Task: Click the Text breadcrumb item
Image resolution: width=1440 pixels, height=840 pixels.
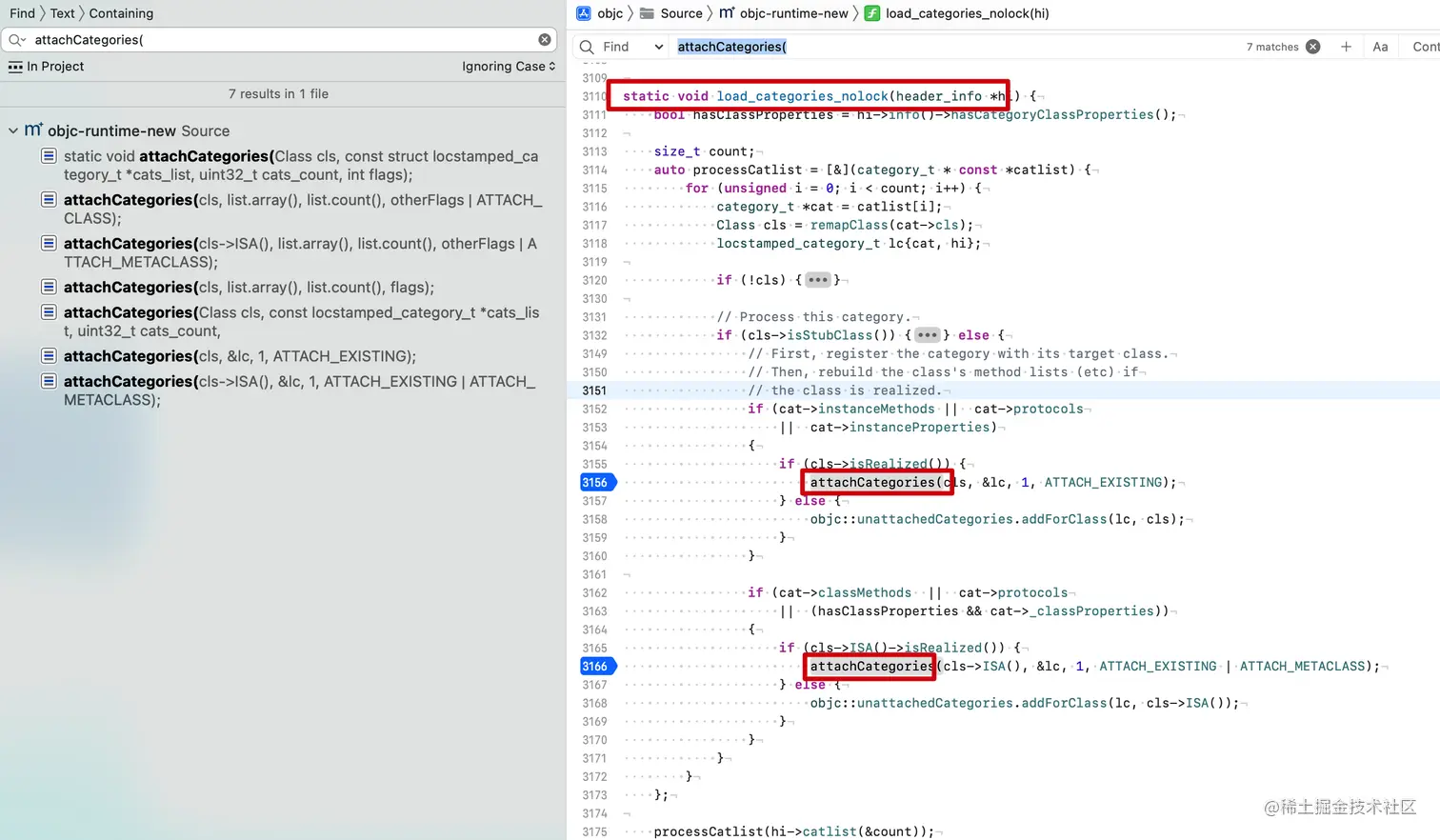Action: [63, 13]
